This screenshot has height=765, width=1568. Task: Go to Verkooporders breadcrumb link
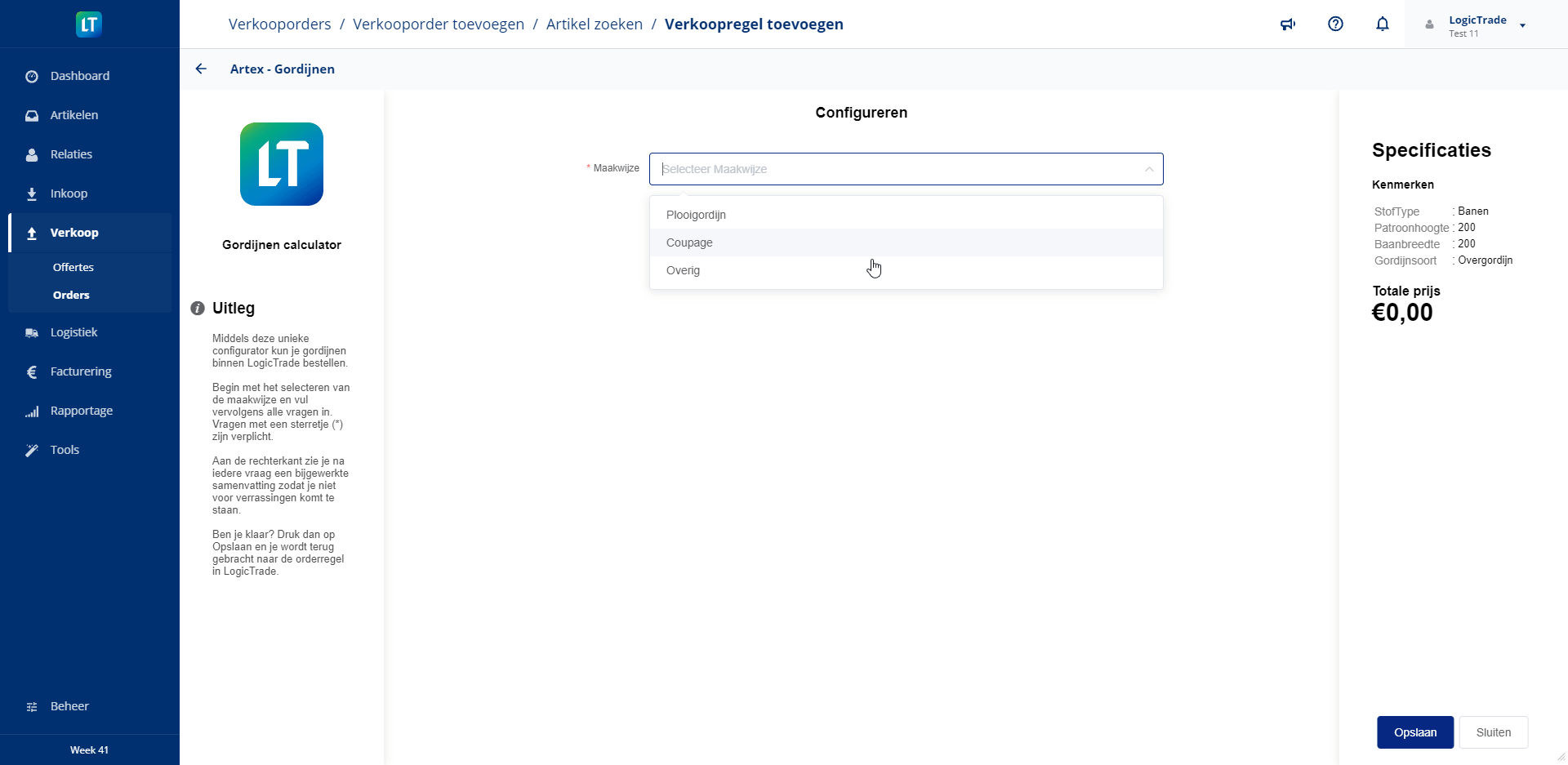click(x=279, y=24)
